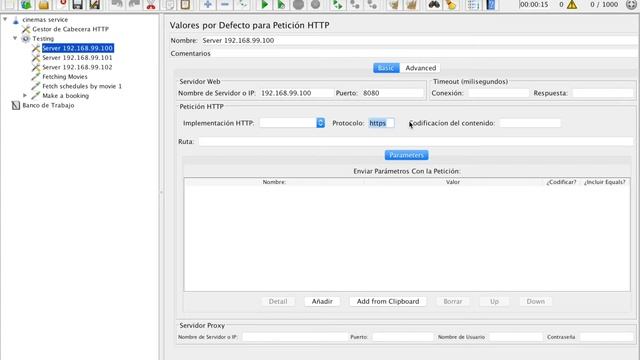Click the New test plan icon
640x360 pixels.
(9, 4)
